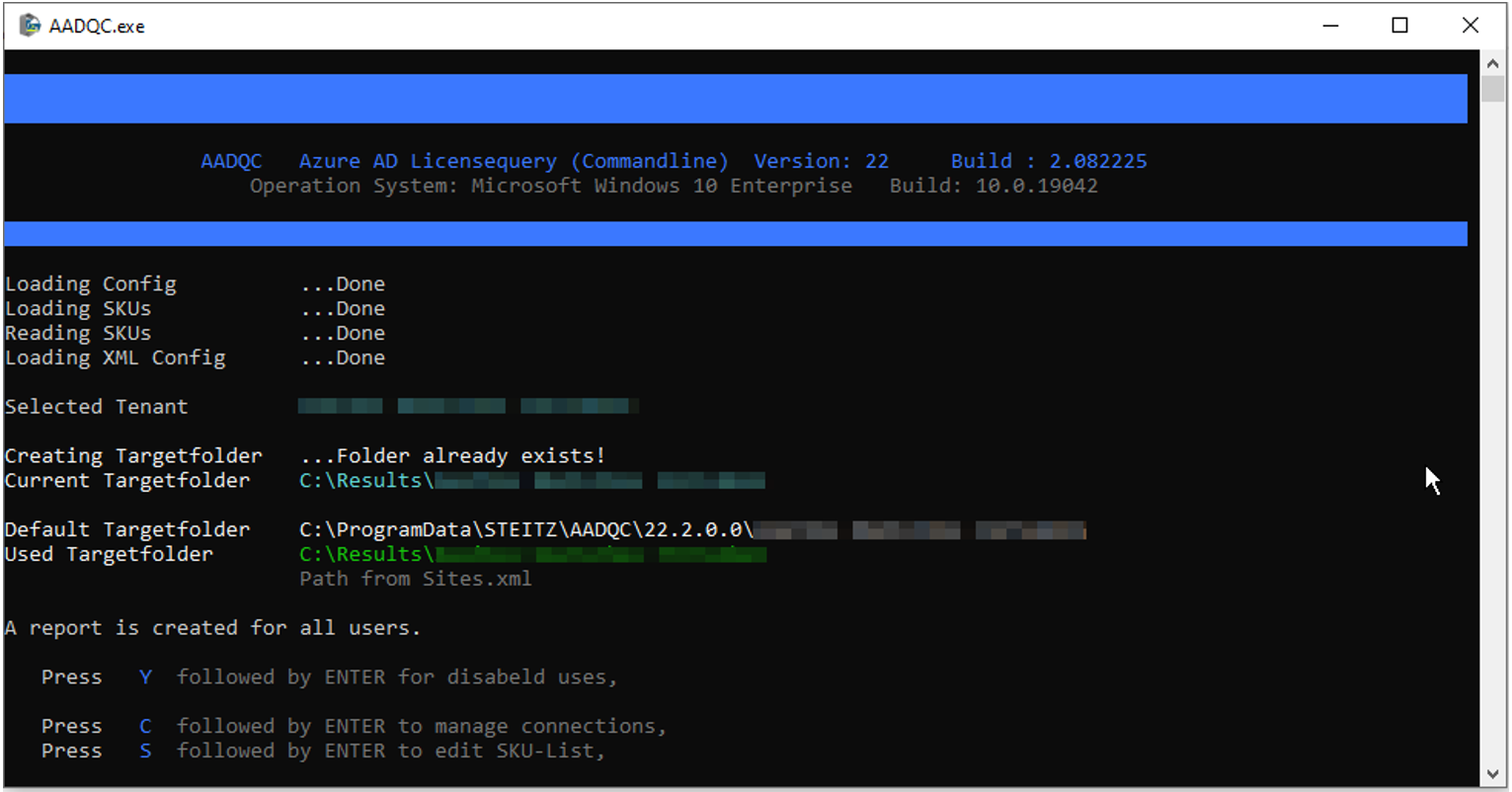Click 'followed by ENTER to edit SKU-List,' text
Viewport: 1512px width, 792px height.
(391, 751)
